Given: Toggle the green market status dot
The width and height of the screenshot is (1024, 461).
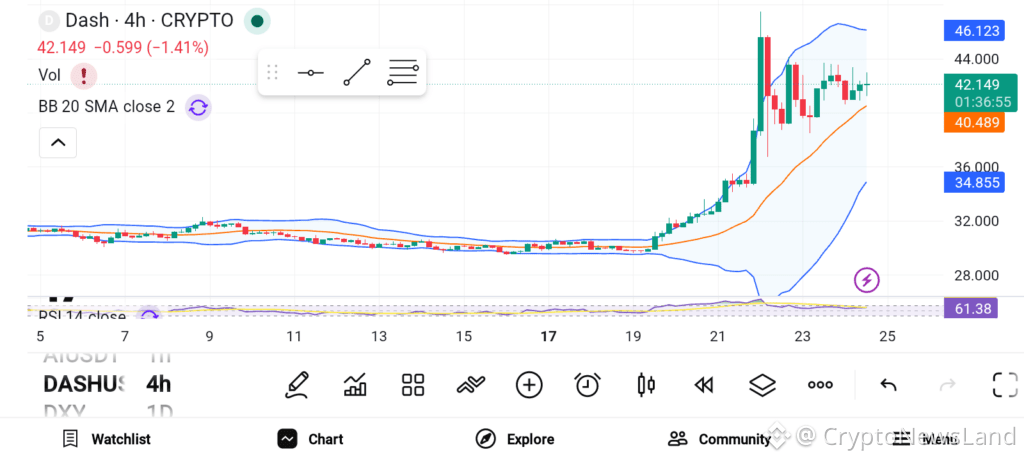Looking at the screenshot, I should click(257, 21).
